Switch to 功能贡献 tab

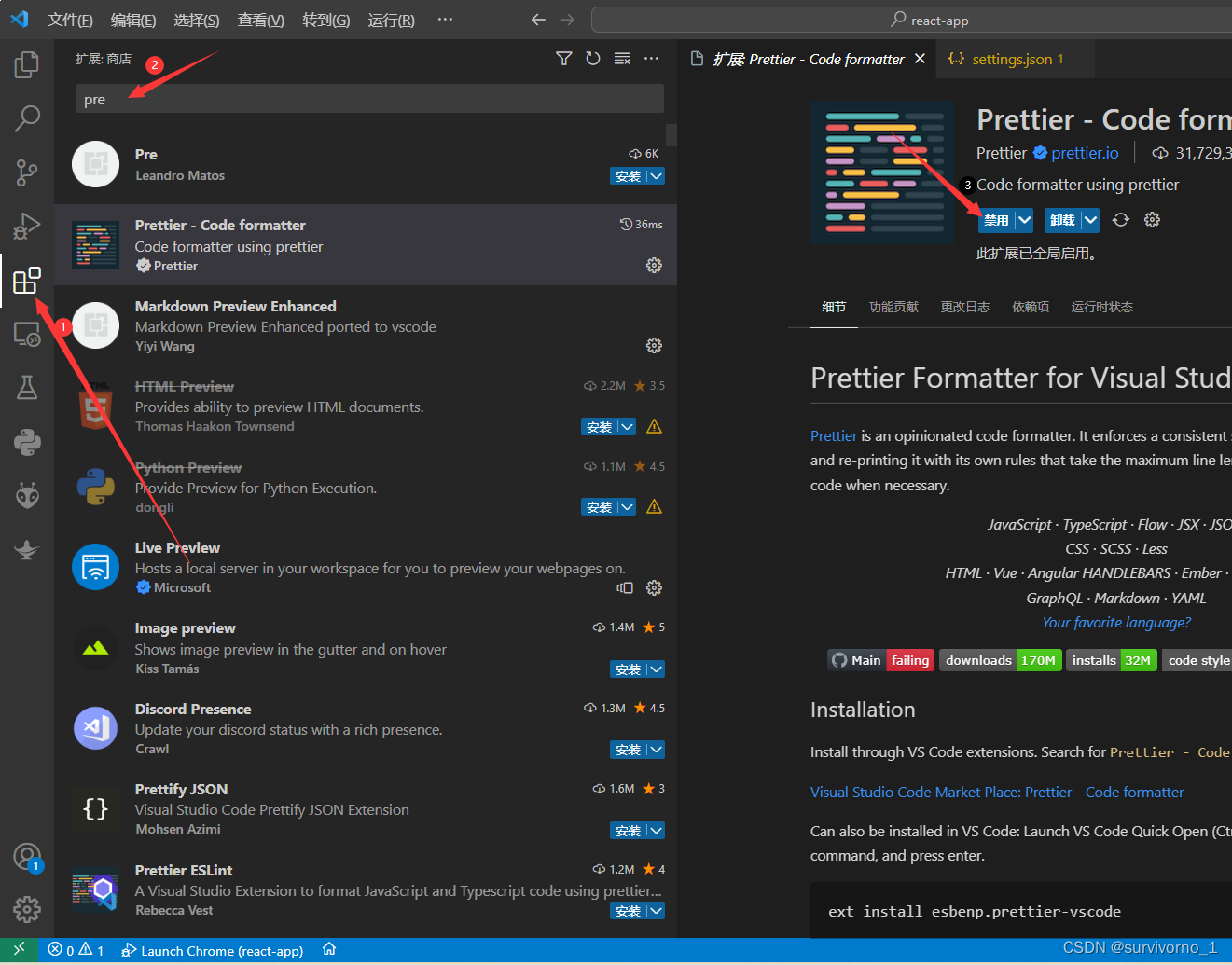pos(893,307)
